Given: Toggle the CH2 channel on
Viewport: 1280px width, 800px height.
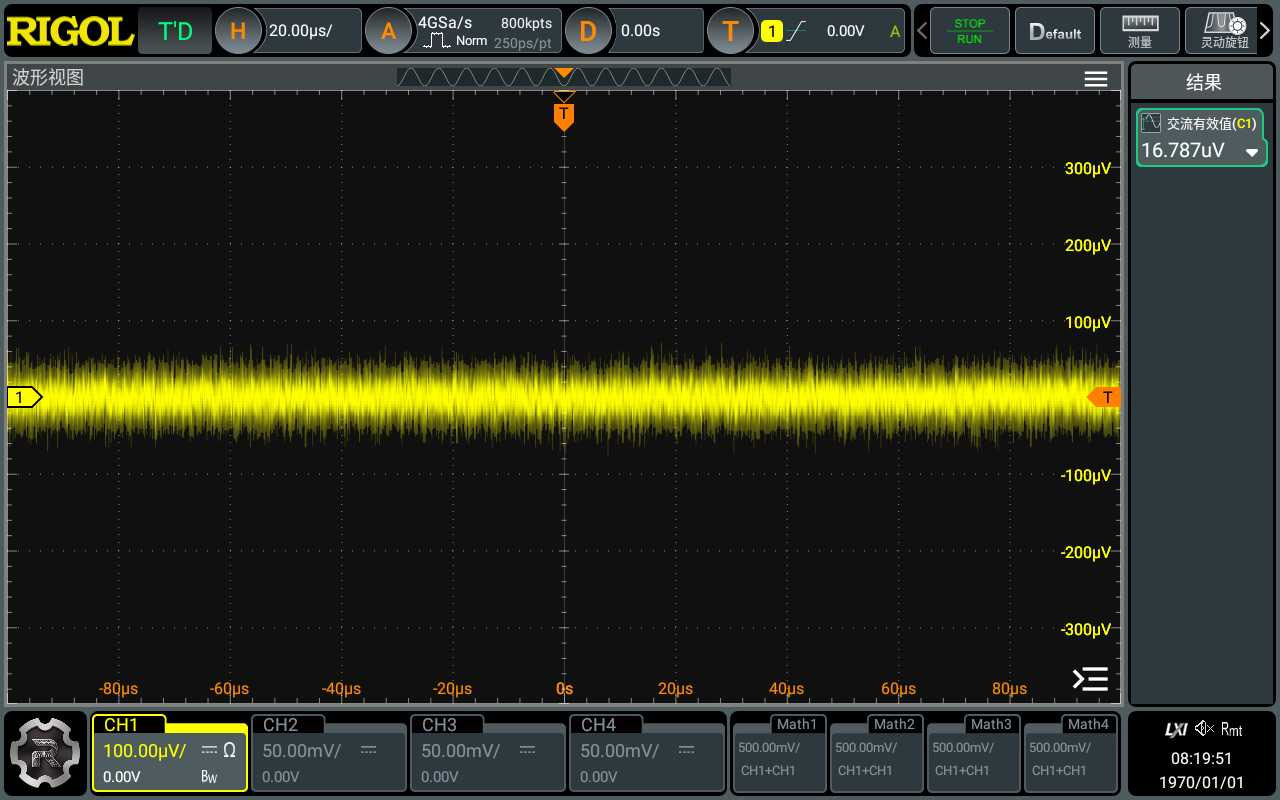Looking at the screenshot, I should 329,755.
